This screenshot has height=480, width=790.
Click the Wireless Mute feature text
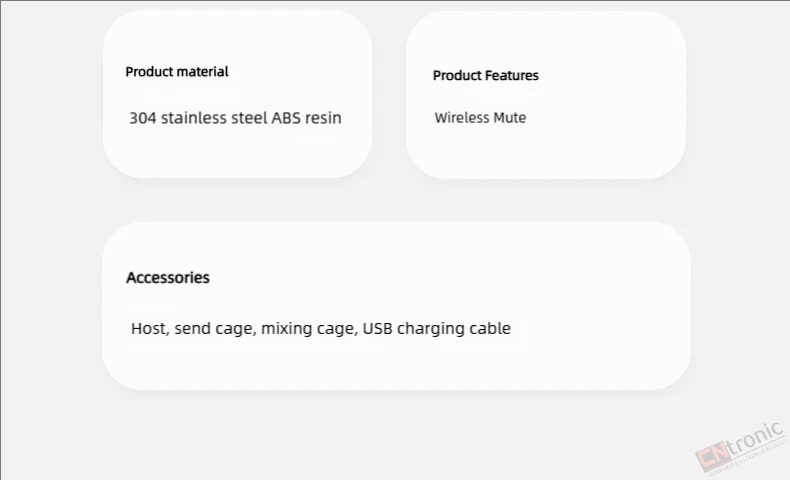[x=480, y=118]
